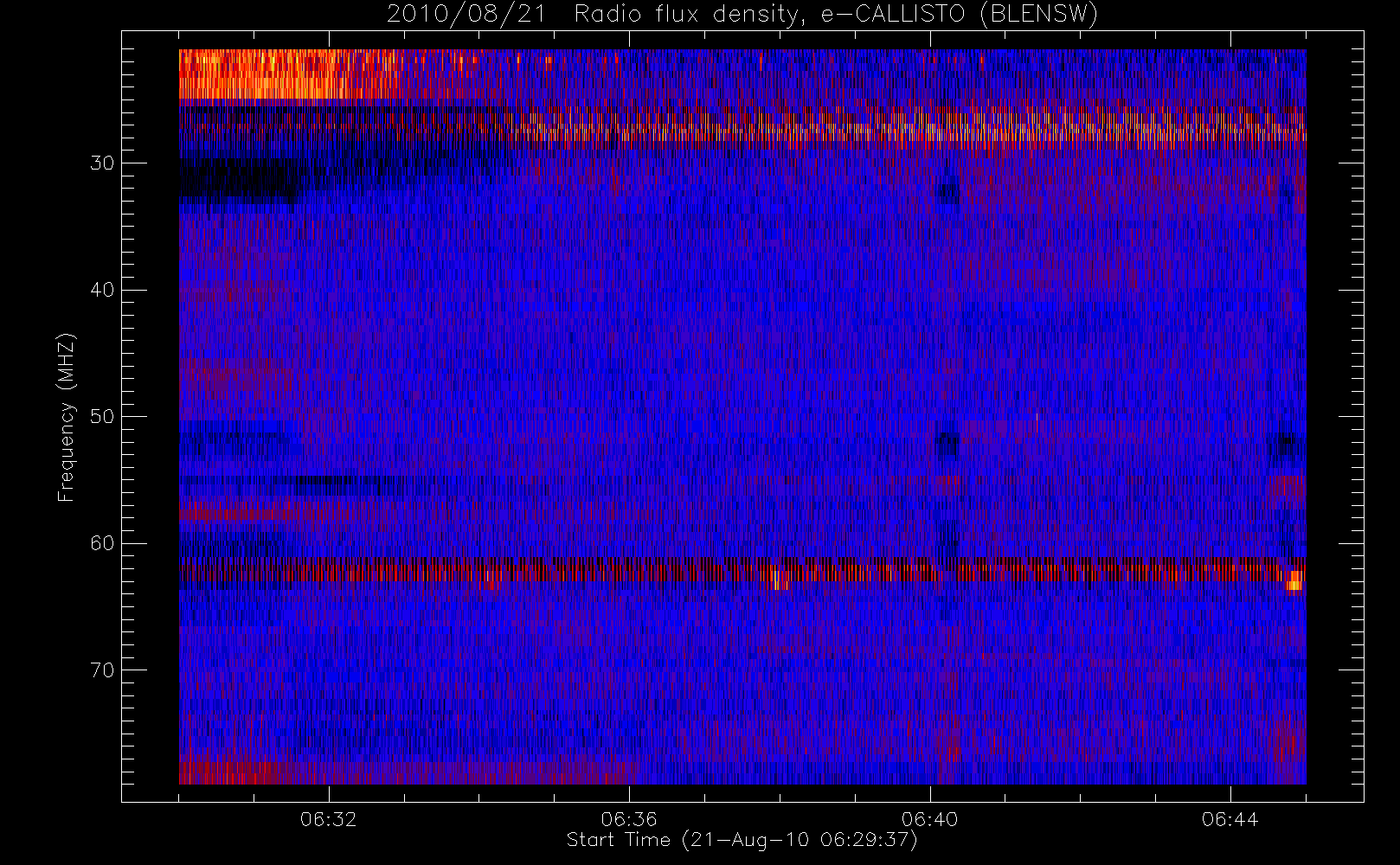Click the 50 frequency tick label
The image size is (1400, 865).
click(102, 417)
